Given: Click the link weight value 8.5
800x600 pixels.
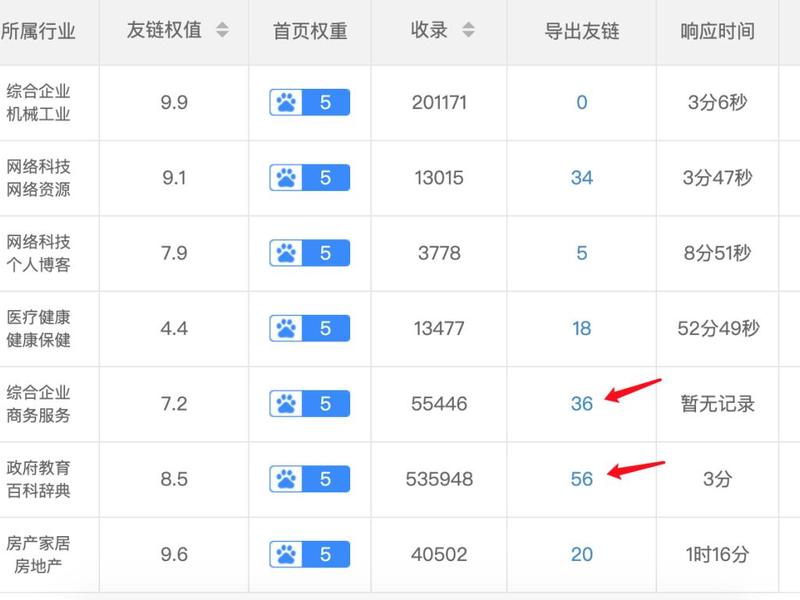Looking at the screenshot, I should [174, 479].
